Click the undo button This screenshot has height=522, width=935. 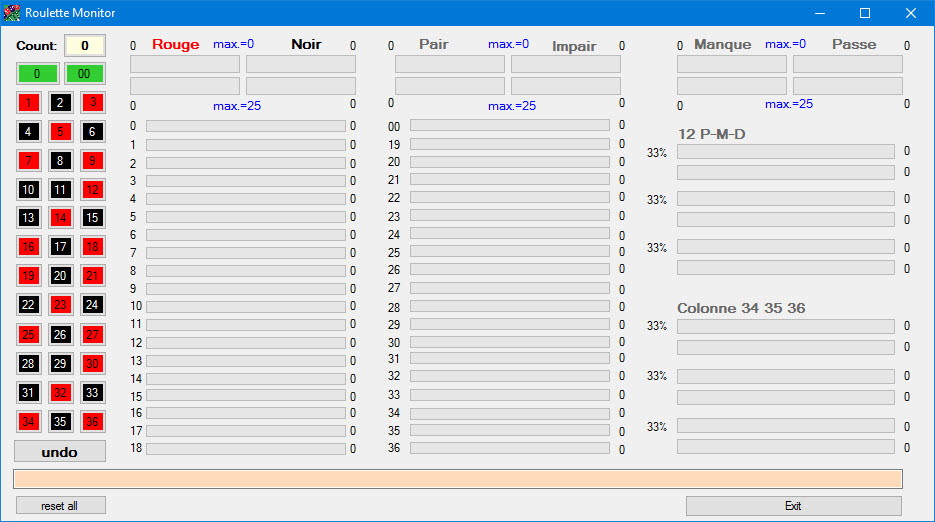pos(60,452)
